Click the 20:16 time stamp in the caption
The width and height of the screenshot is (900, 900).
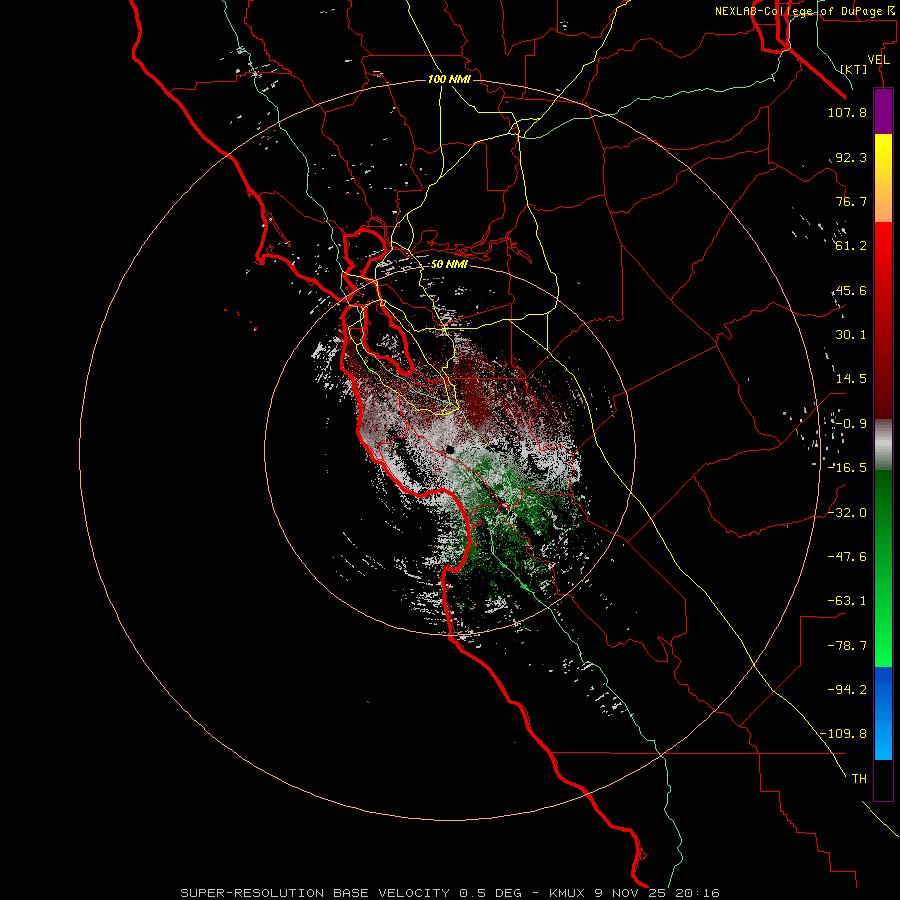click(x=697, y=893)
